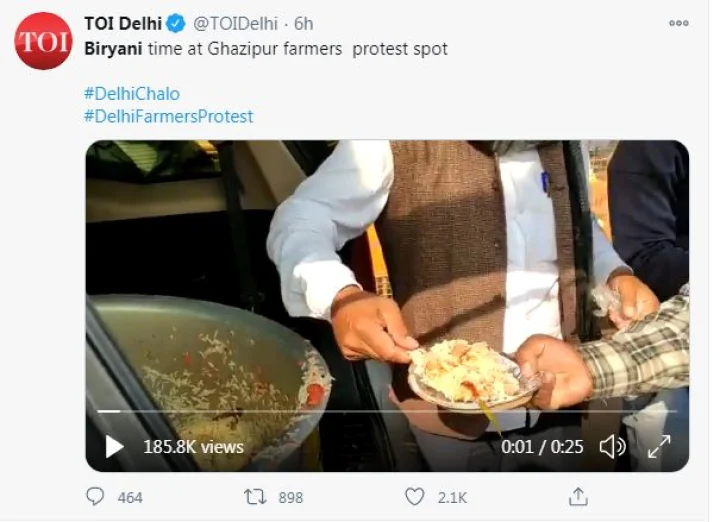Image resolution: width=720 pixels, height=522 pixels.
Task: Click the 898 retweet count
Action: [291, 497]
